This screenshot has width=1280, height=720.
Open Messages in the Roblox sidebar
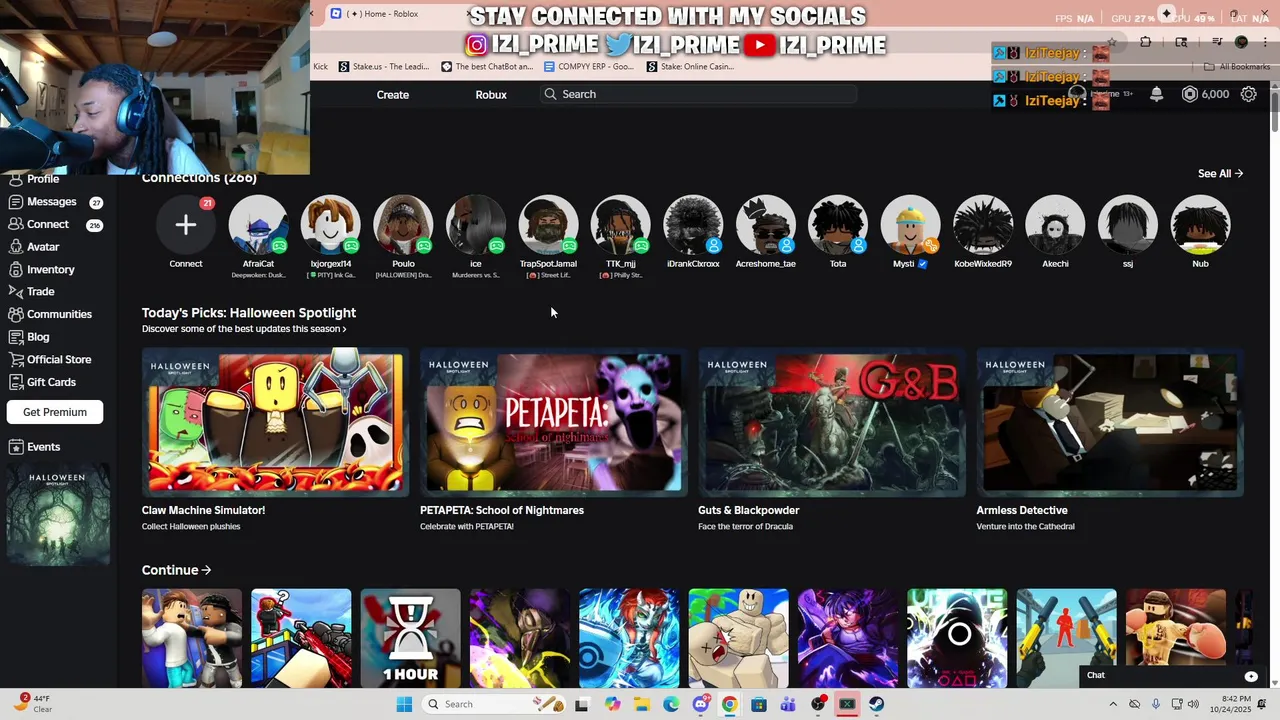point(52,201)
